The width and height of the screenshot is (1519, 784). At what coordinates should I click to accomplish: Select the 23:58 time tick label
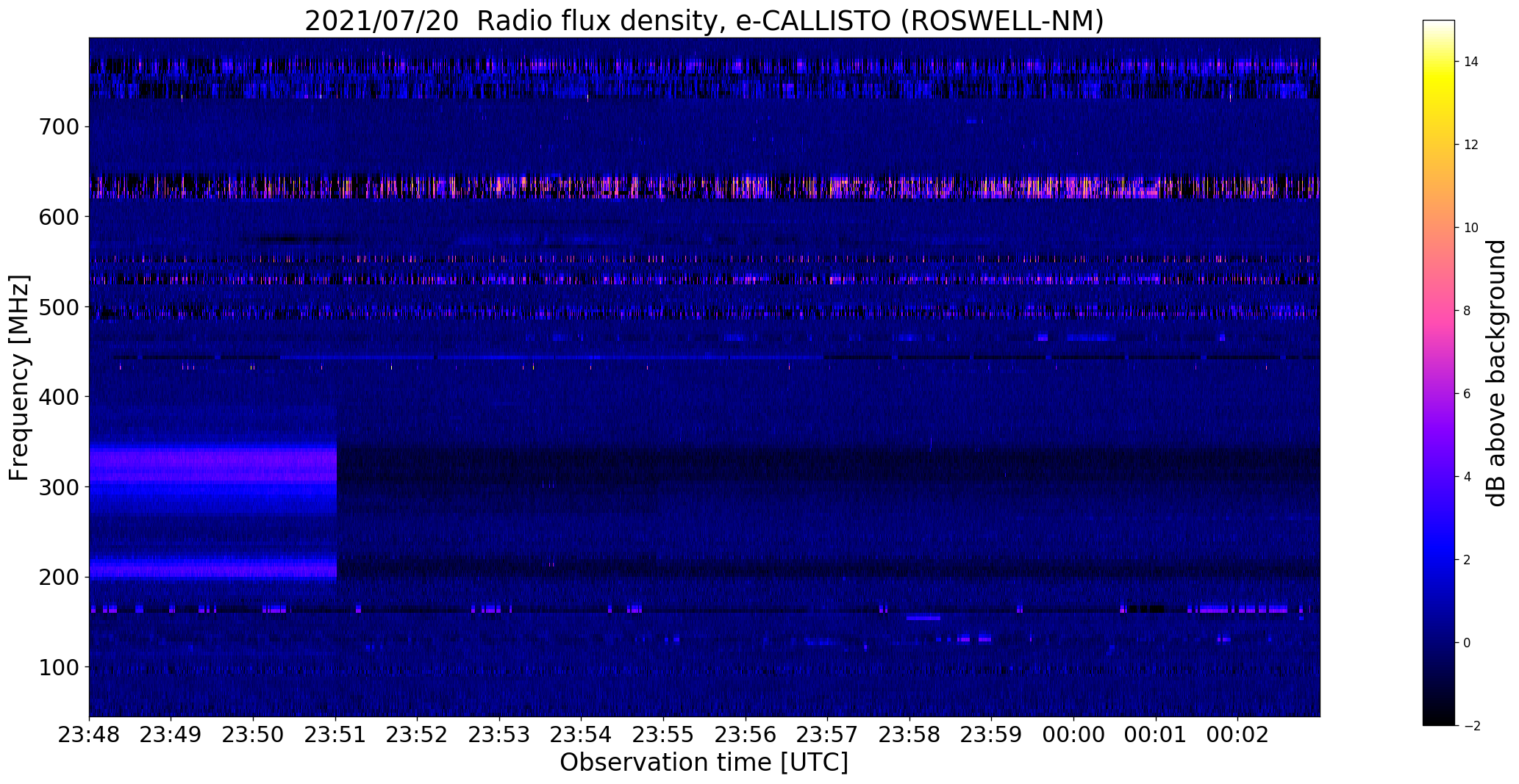[x=909, y=735]
